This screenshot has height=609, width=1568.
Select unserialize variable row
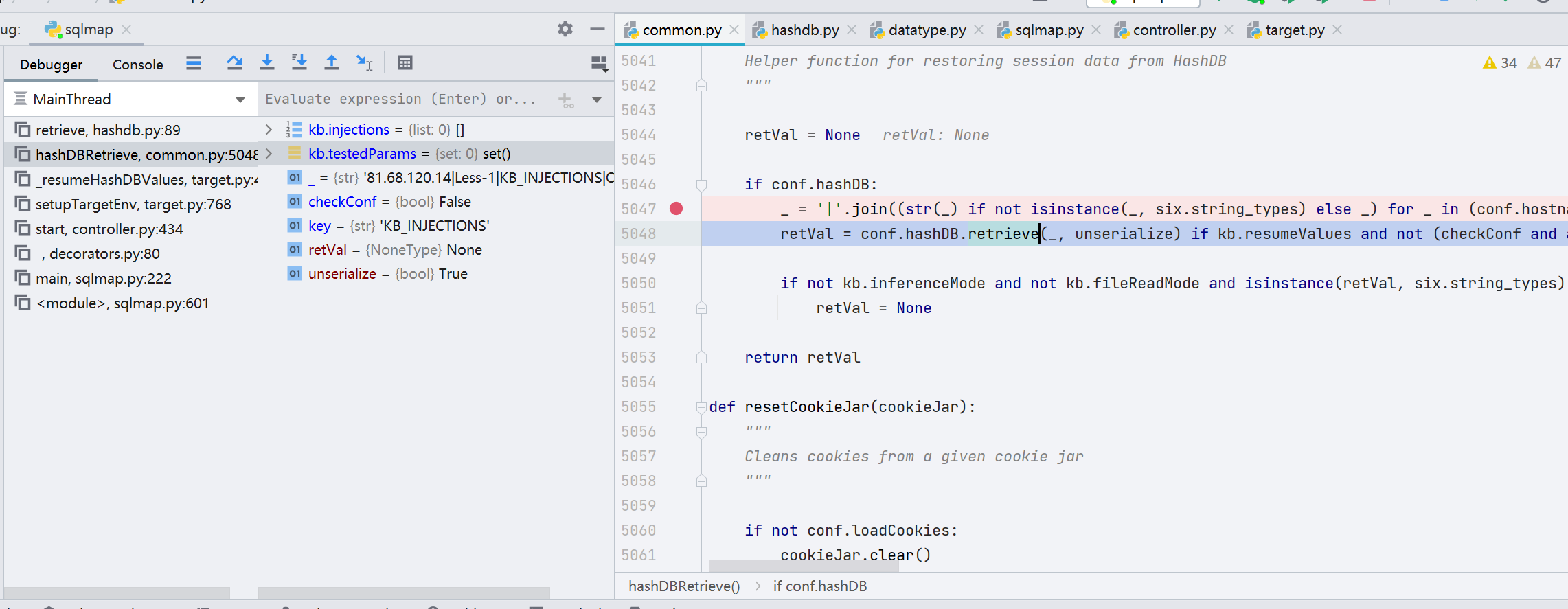coord(436,274)
